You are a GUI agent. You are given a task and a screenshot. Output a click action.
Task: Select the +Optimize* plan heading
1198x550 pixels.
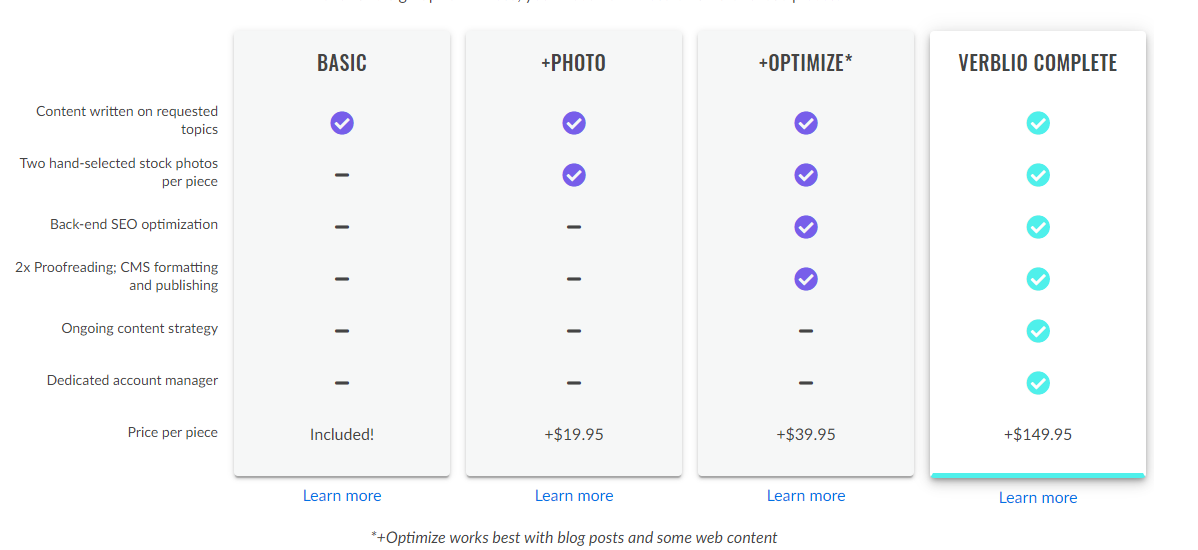(806, 63)
